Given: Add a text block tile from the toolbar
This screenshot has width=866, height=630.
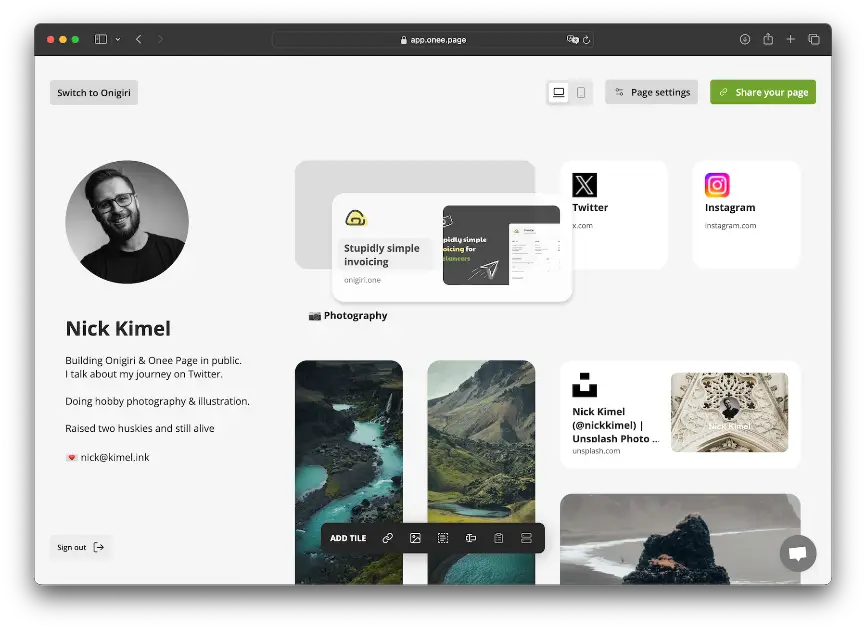Looking at the screenshot, I should [443, 538].
